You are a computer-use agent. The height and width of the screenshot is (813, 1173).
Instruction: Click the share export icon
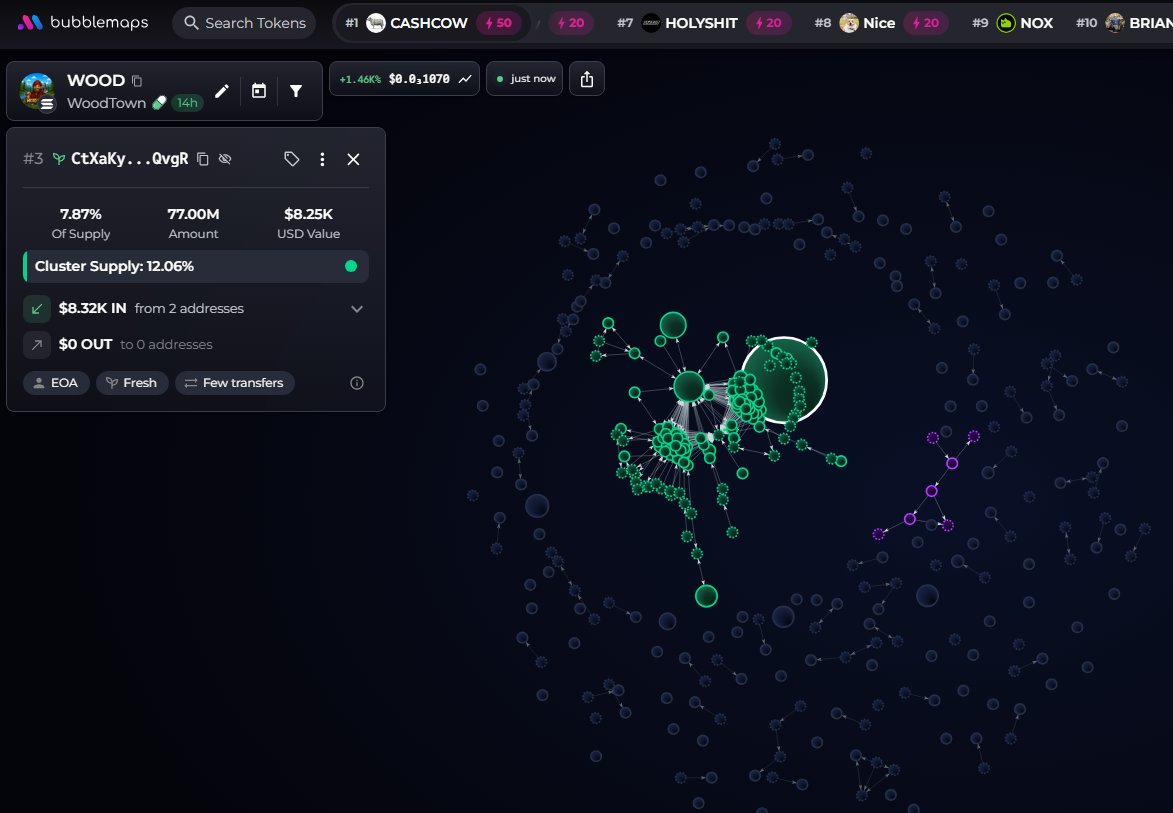pos(586,79)
